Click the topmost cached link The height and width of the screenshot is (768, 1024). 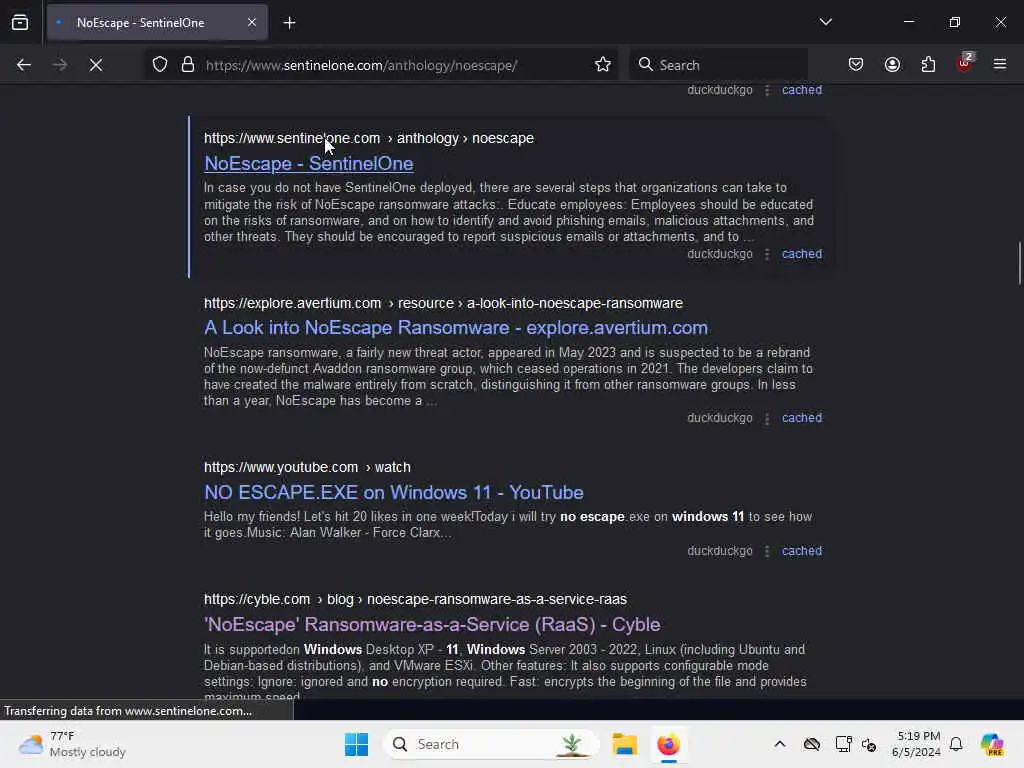(802, 90)
